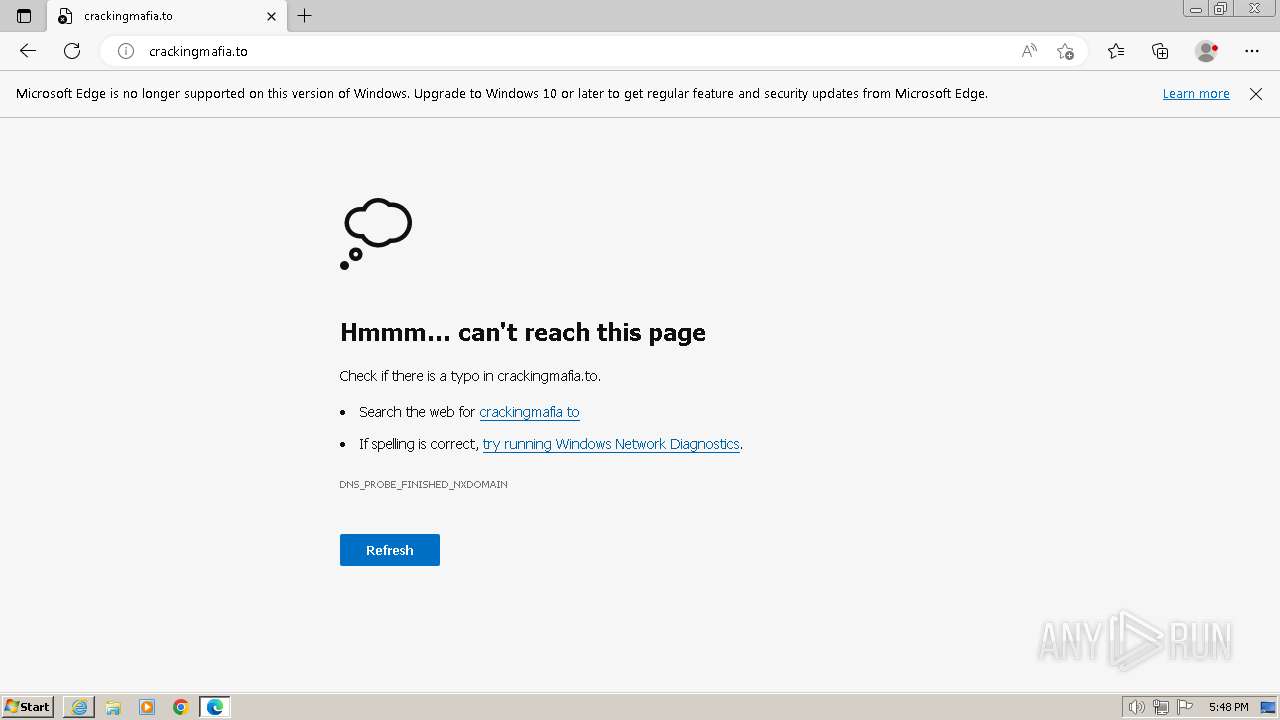Open Action Center flag tray icon
Screen dimensions: 1280x720
pos(1185,707)
